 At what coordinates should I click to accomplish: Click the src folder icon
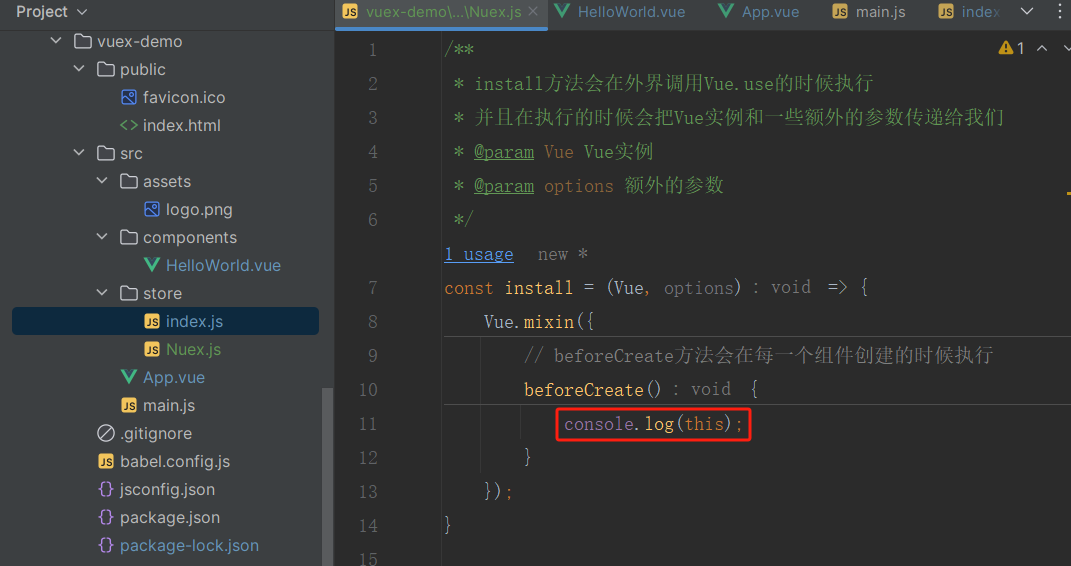point(105,154)
